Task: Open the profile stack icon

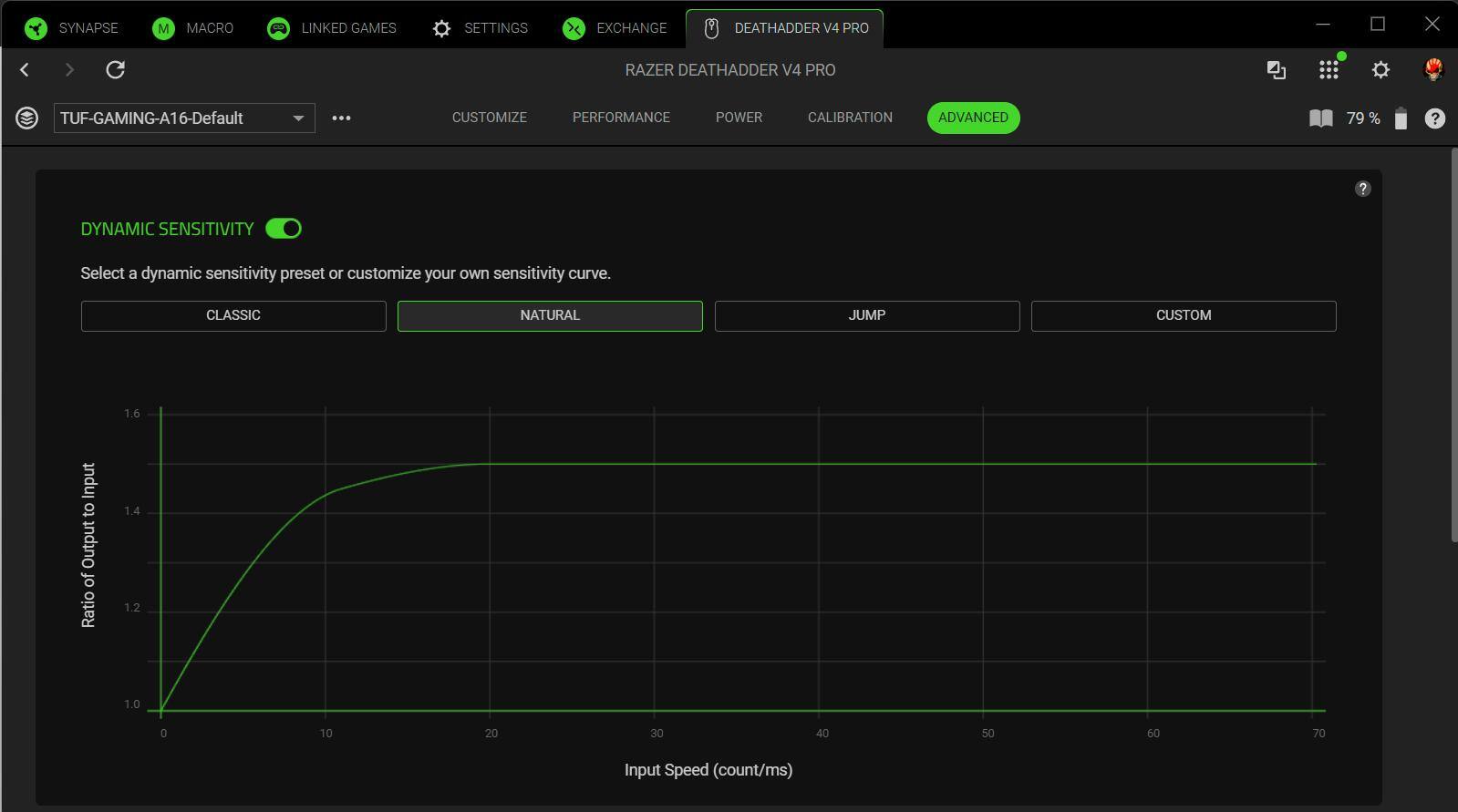Action: pyautogui.click(x=26, y=118)
